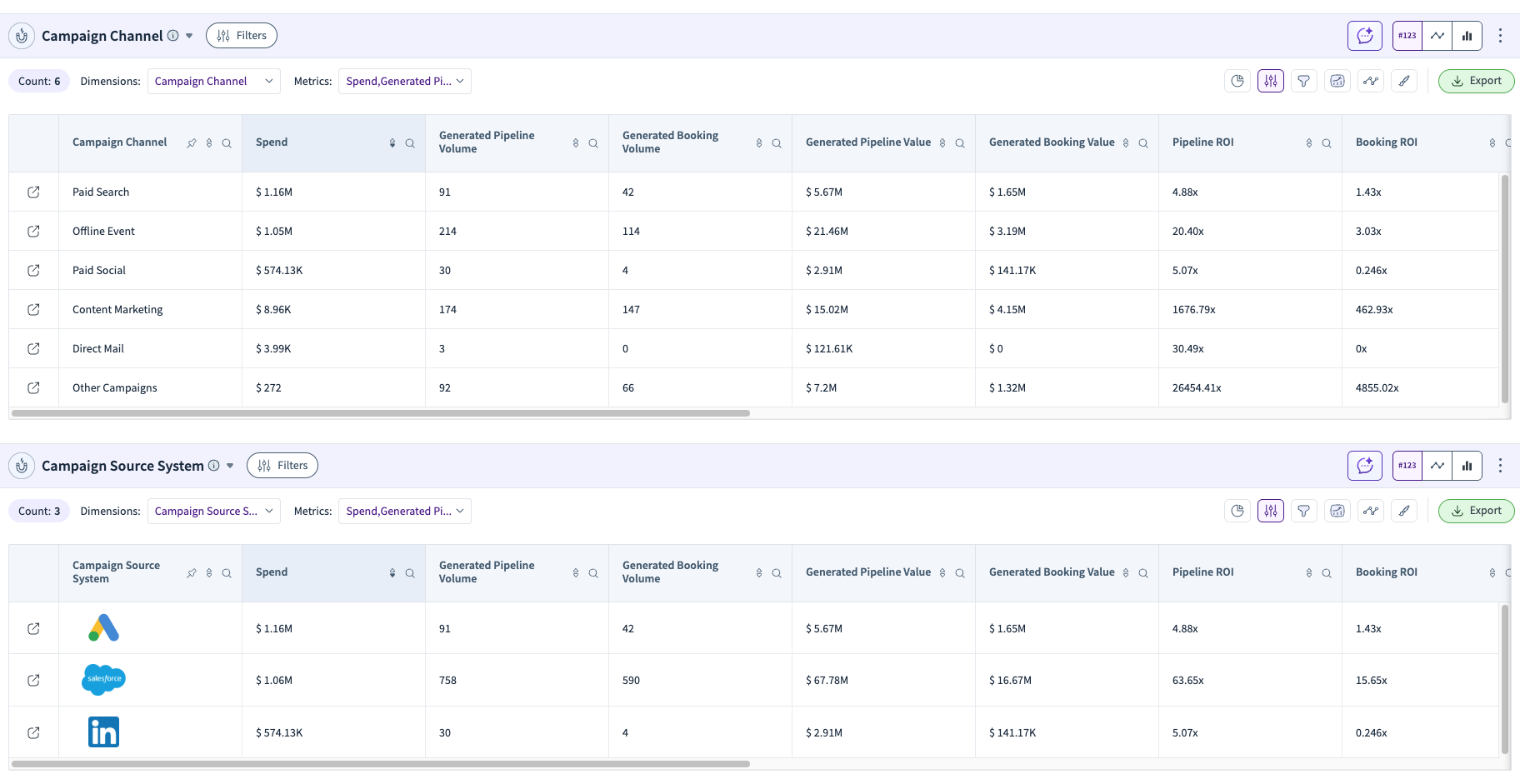Click the Campaign Source System panel hand icon

(x=22, y=466)
